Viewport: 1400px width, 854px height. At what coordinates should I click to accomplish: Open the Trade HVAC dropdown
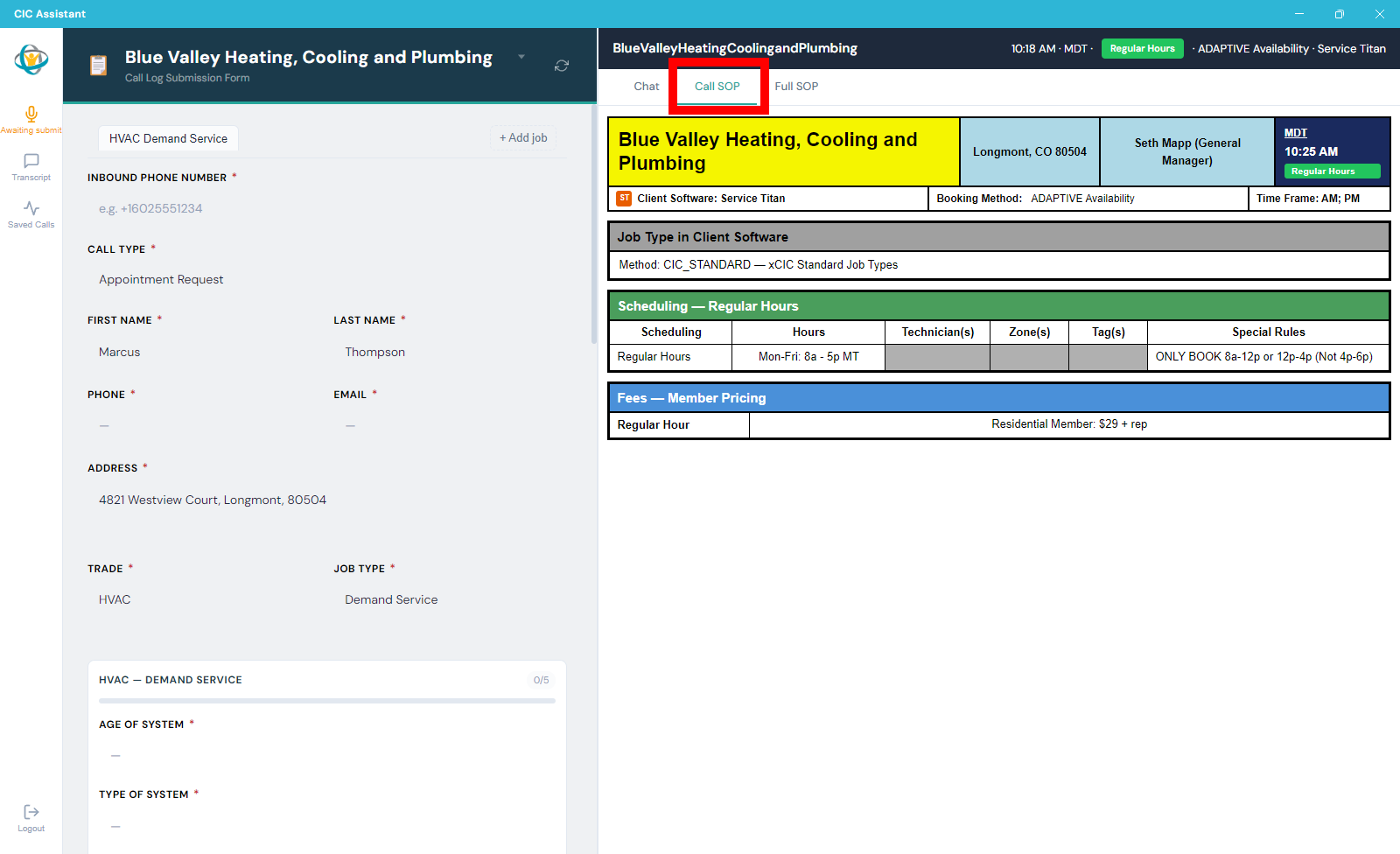pos(203,599)
